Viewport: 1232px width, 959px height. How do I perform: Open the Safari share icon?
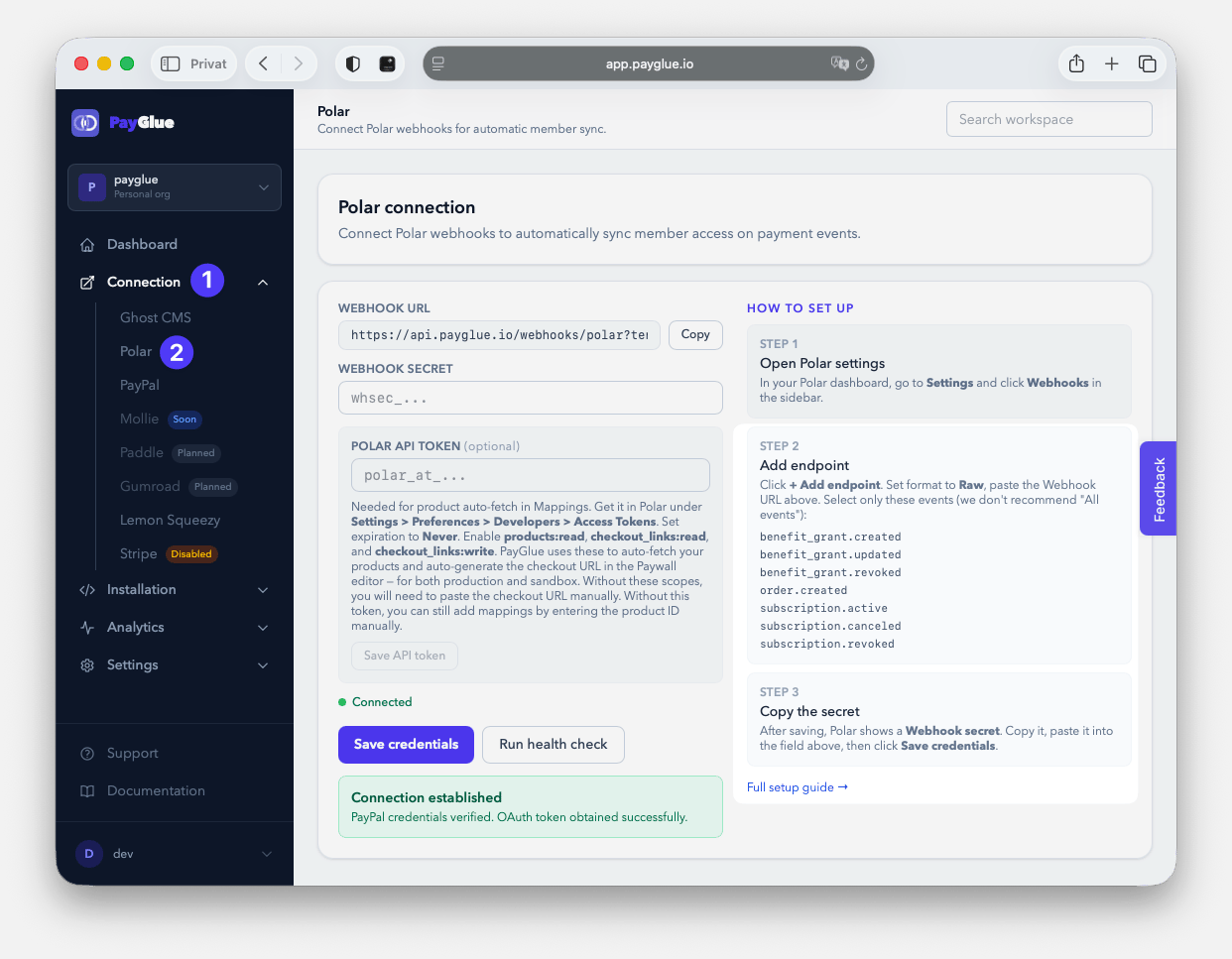(1076, 63)
